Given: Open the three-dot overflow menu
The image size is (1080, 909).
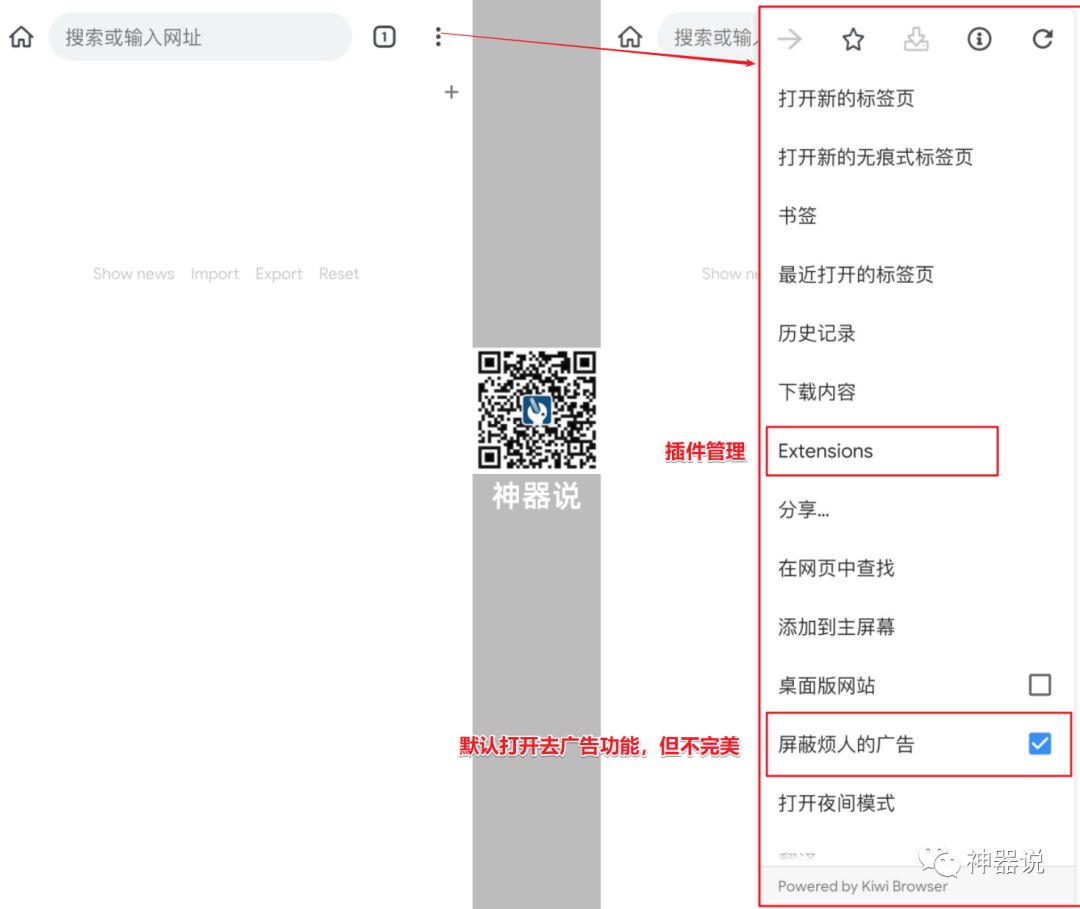Looking at the screenshot, I should pyautogui.click(x=438, y=36).
